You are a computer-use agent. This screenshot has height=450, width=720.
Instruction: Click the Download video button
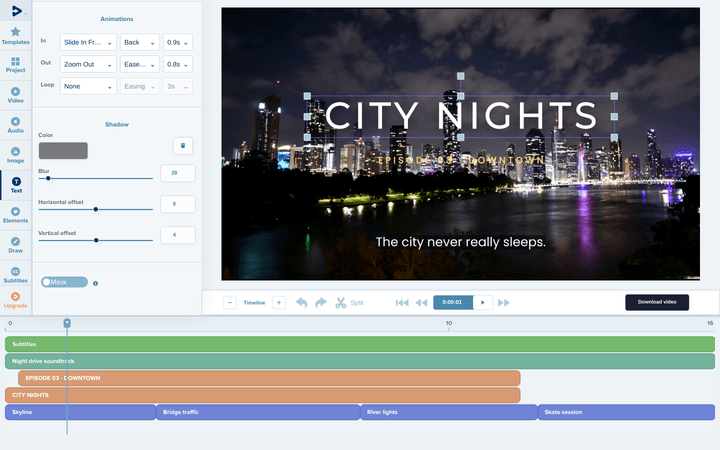point(657,302)
